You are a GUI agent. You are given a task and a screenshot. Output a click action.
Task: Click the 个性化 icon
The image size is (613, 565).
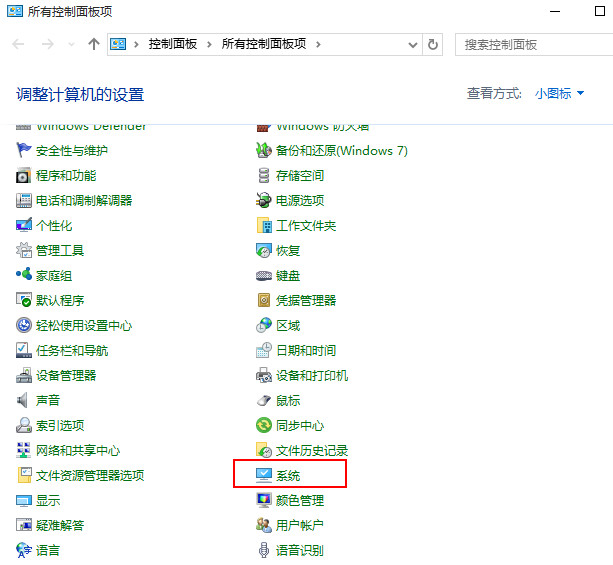(23, 226)
